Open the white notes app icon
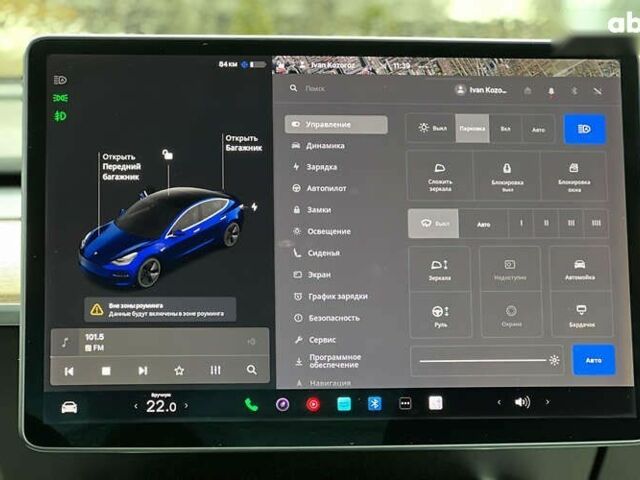Viewport: 640px width, 480px height. pyautogui.click(x=436, y=403)
